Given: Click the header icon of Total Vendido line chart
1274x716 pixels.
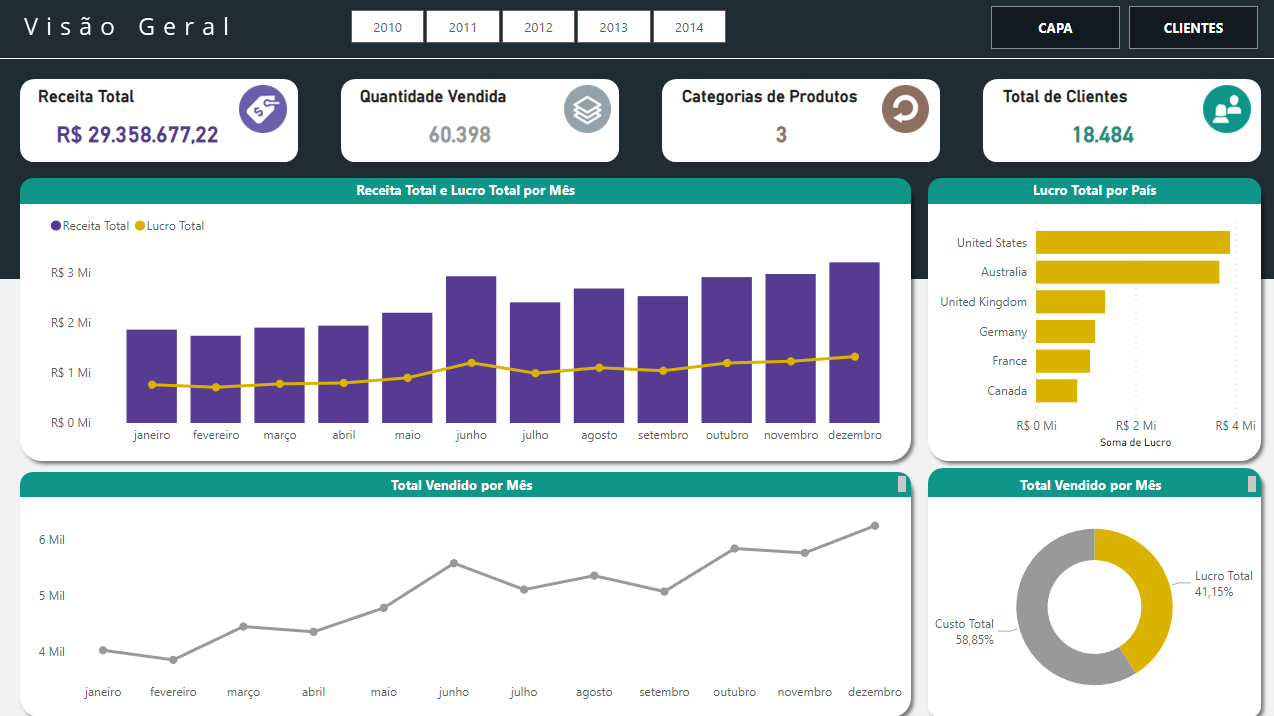Looking at the screenshot, I should tap(902, 484).
